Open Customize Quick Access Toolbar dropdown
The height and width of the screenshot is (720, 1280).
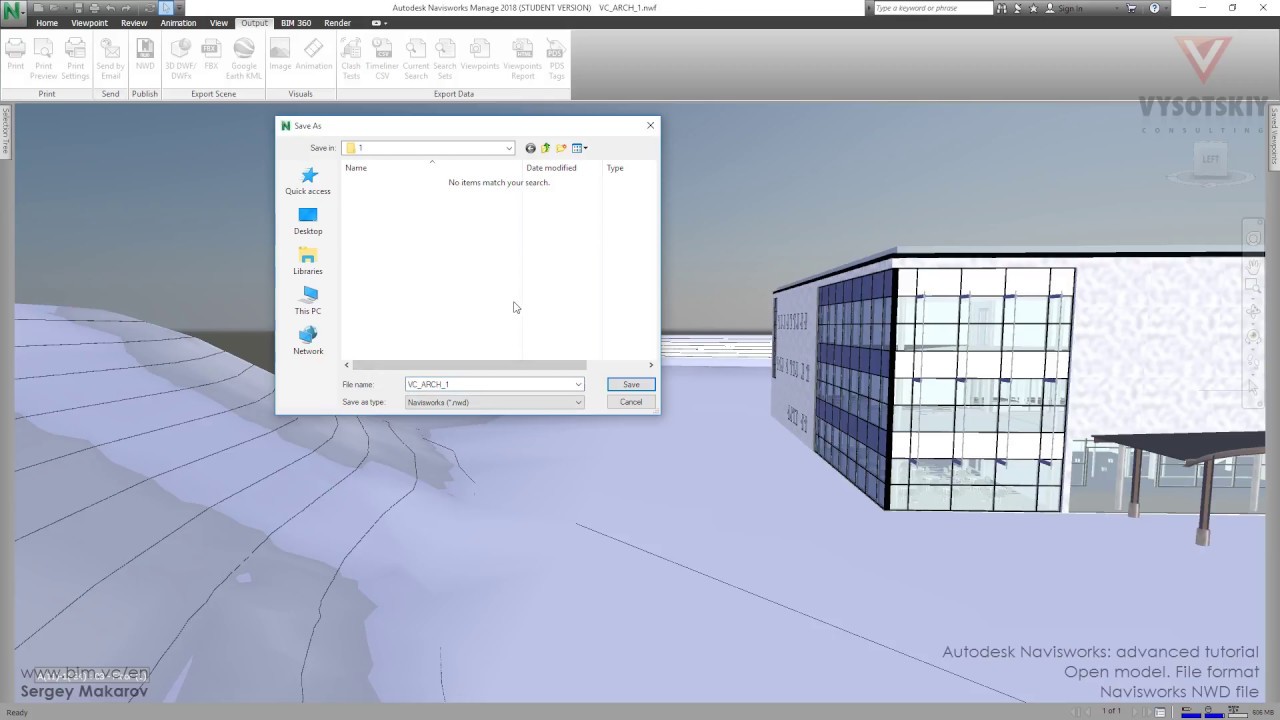tap(181, 8)
